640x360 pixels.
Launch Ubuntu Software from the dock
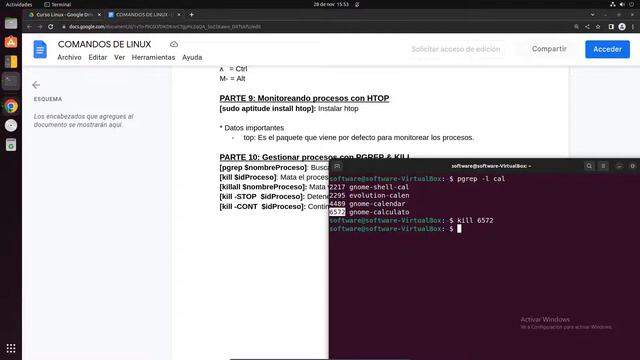coord(11,42)
